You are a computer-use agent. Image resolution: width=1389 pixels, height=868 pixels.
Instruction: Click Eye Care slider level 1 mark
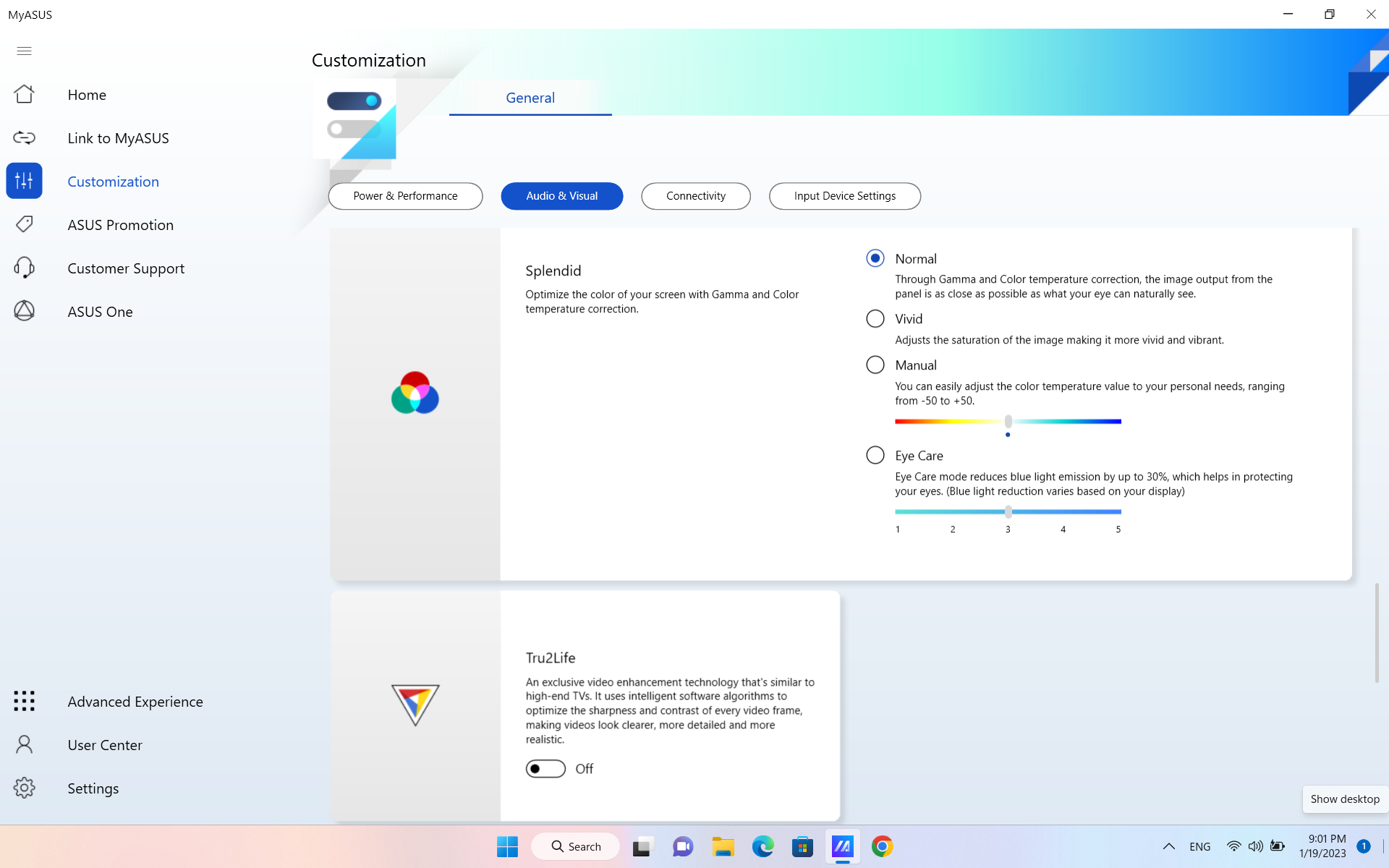(x=898, y=529)
